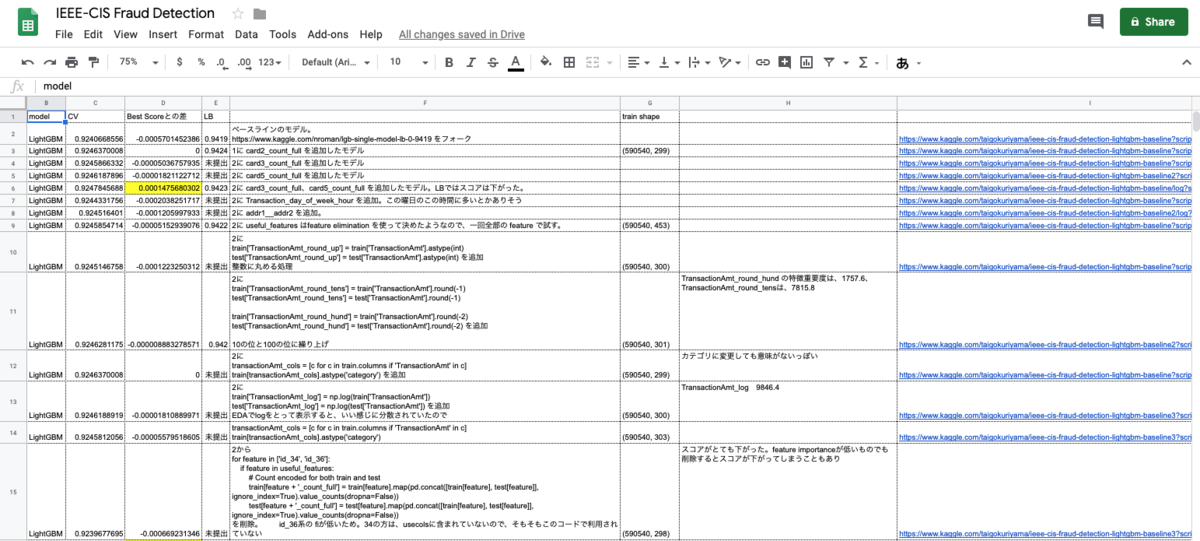Click the green Share button

pos(1153,21)
